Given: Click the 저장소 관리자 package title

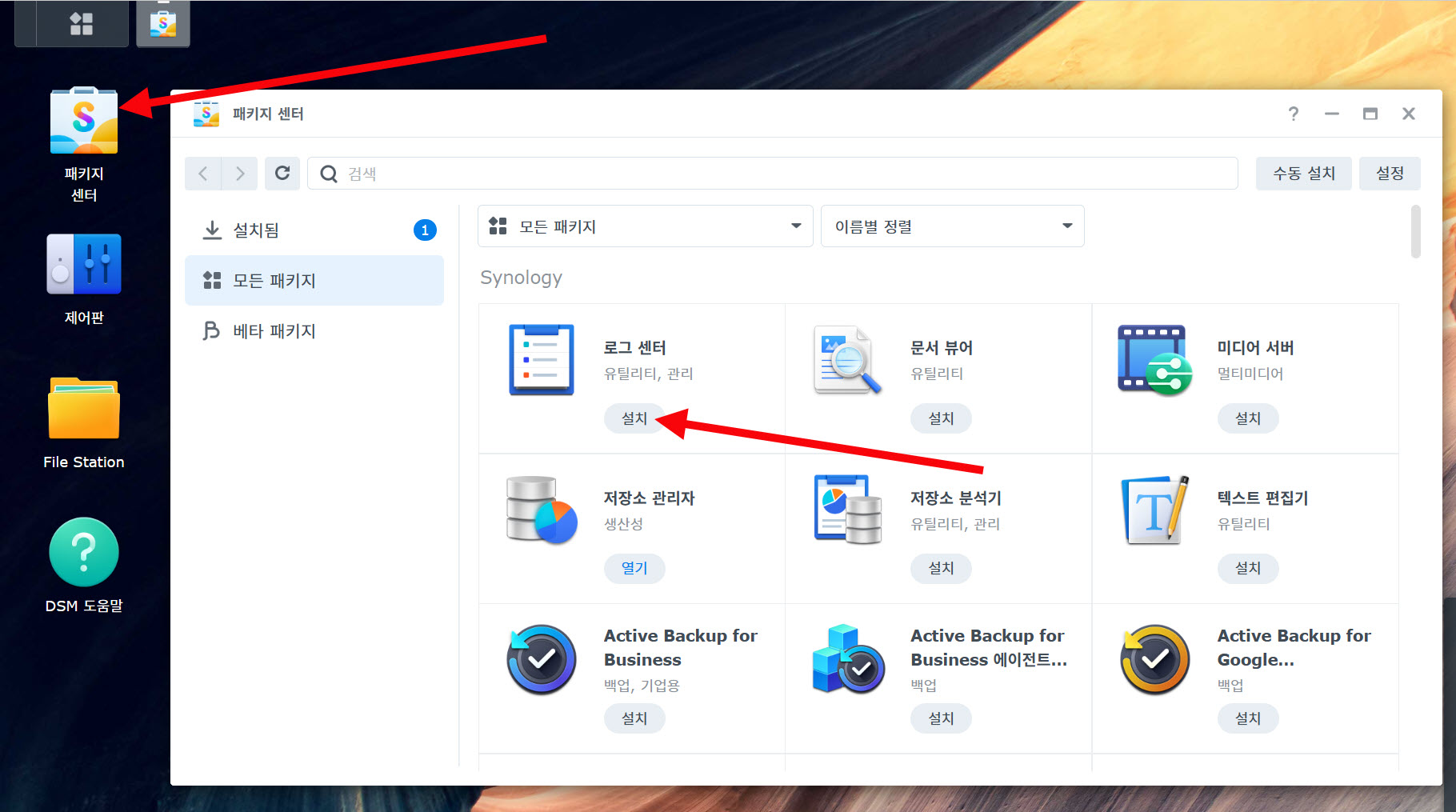Looking at the screenshot, I should pyautogui.click(x=649, y=498).
